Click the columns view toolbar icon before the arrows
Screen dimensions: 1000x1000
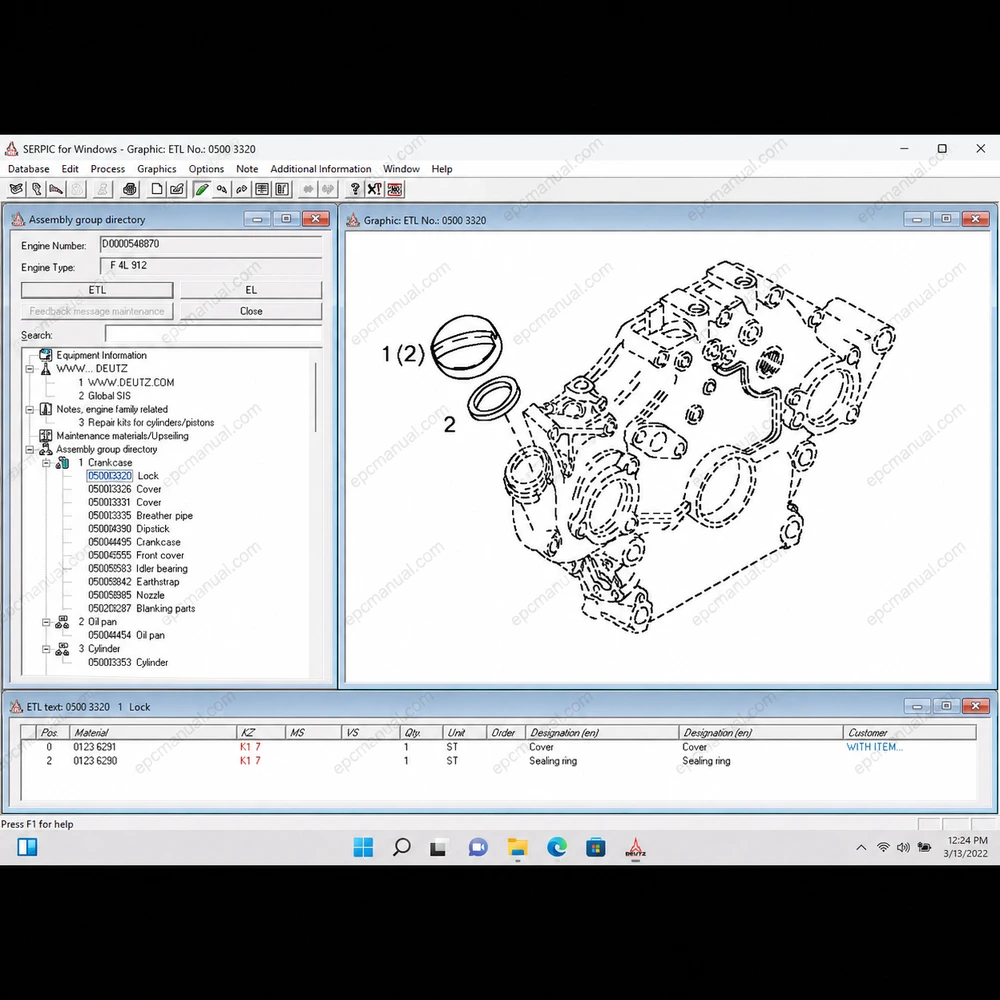click(x=281, y=189)
